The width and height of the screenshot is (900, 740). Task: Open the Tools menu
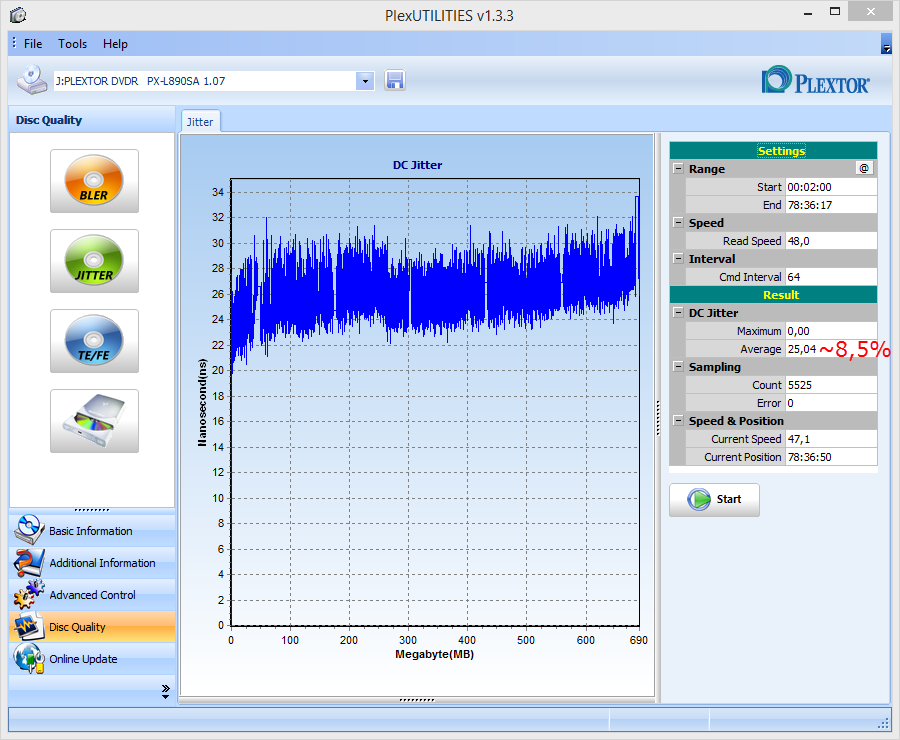click(72, 44)
